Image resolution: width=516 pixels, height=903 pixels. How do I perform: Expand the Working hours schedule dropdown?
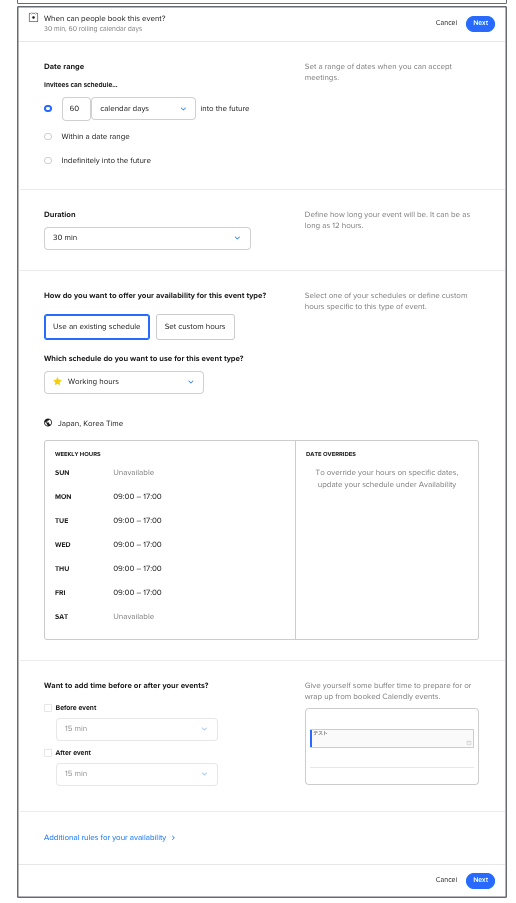click(x=124, y=382)
